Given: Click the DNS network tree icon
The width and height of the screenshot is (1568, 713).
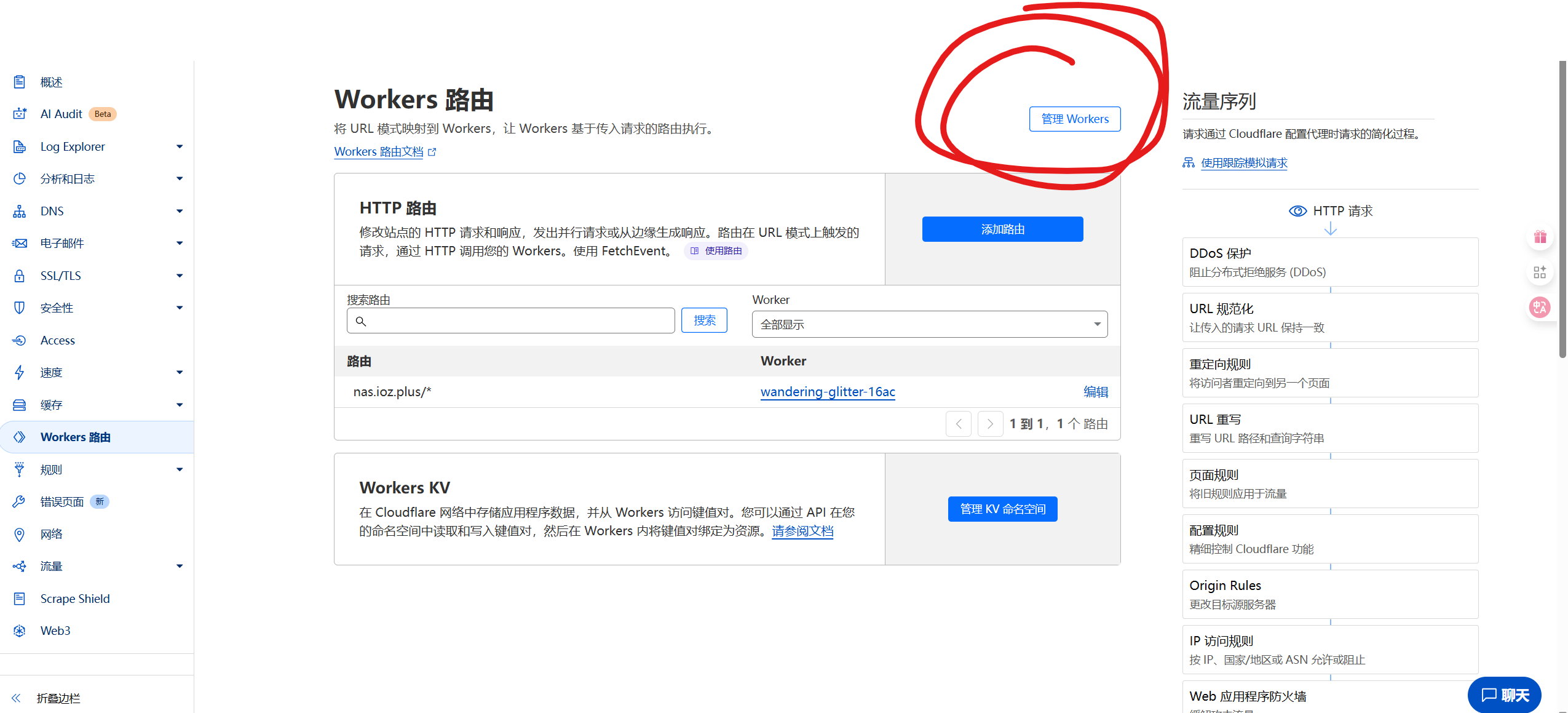Looking at the screenshot, I should coord(20,211).
